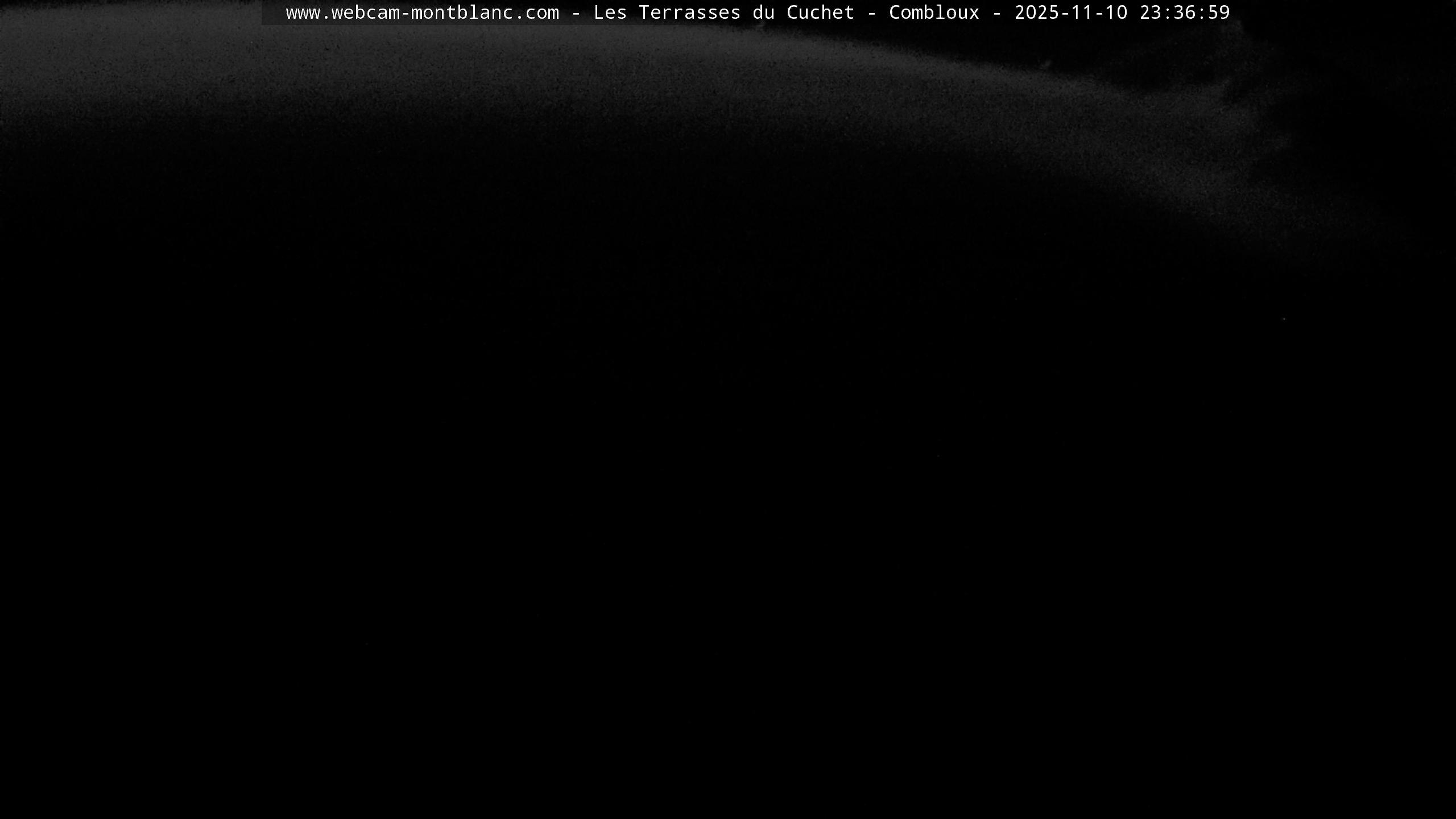Click the www.webcam-montblanc.com URL text
The height and width of the screenshot is (819, 1456).
click(x=422, y=13)
